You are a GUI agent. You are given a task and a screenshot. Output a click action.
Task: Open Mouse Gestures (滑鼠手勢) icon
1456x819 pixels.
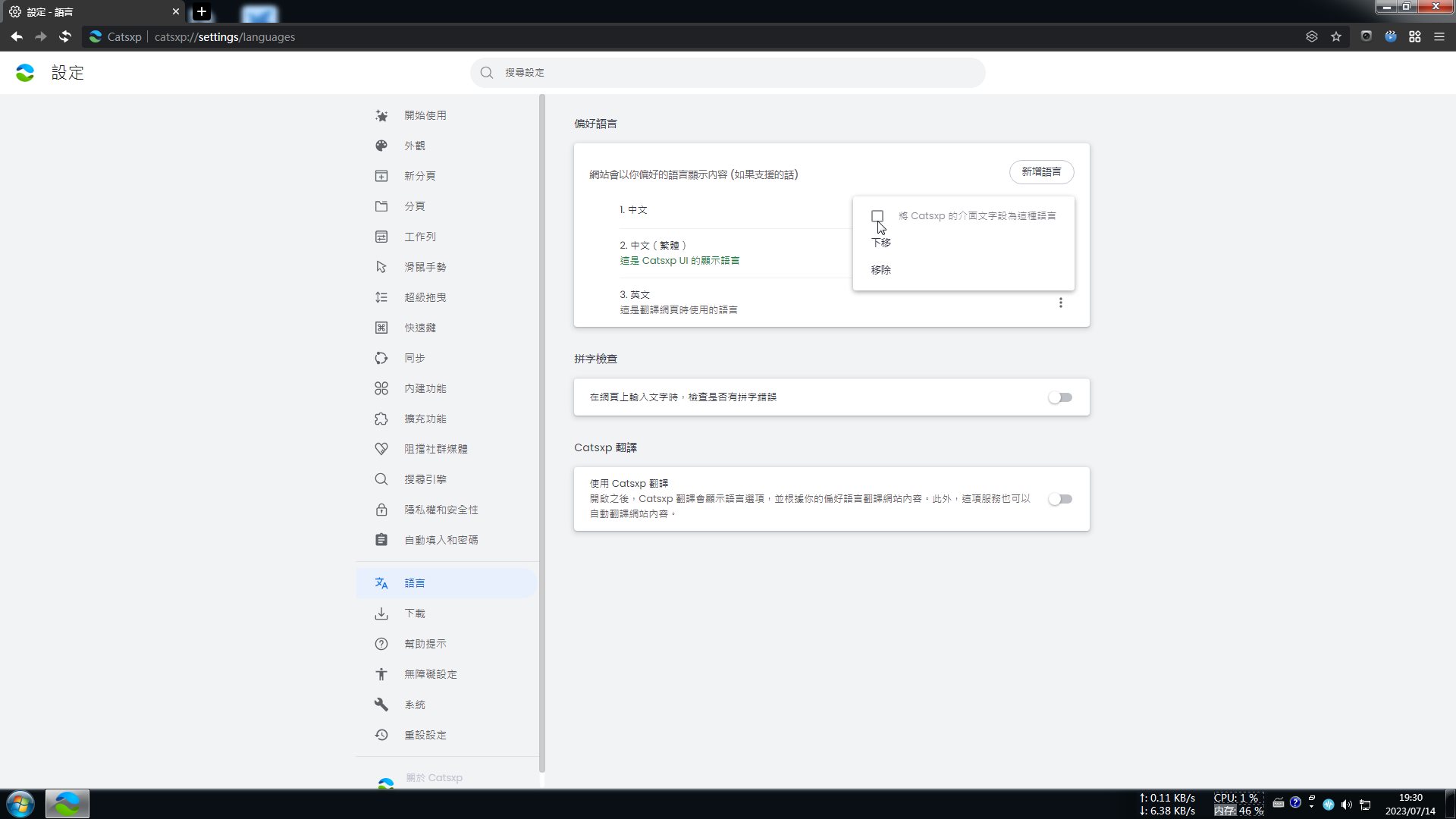click(x=381, y=267)
